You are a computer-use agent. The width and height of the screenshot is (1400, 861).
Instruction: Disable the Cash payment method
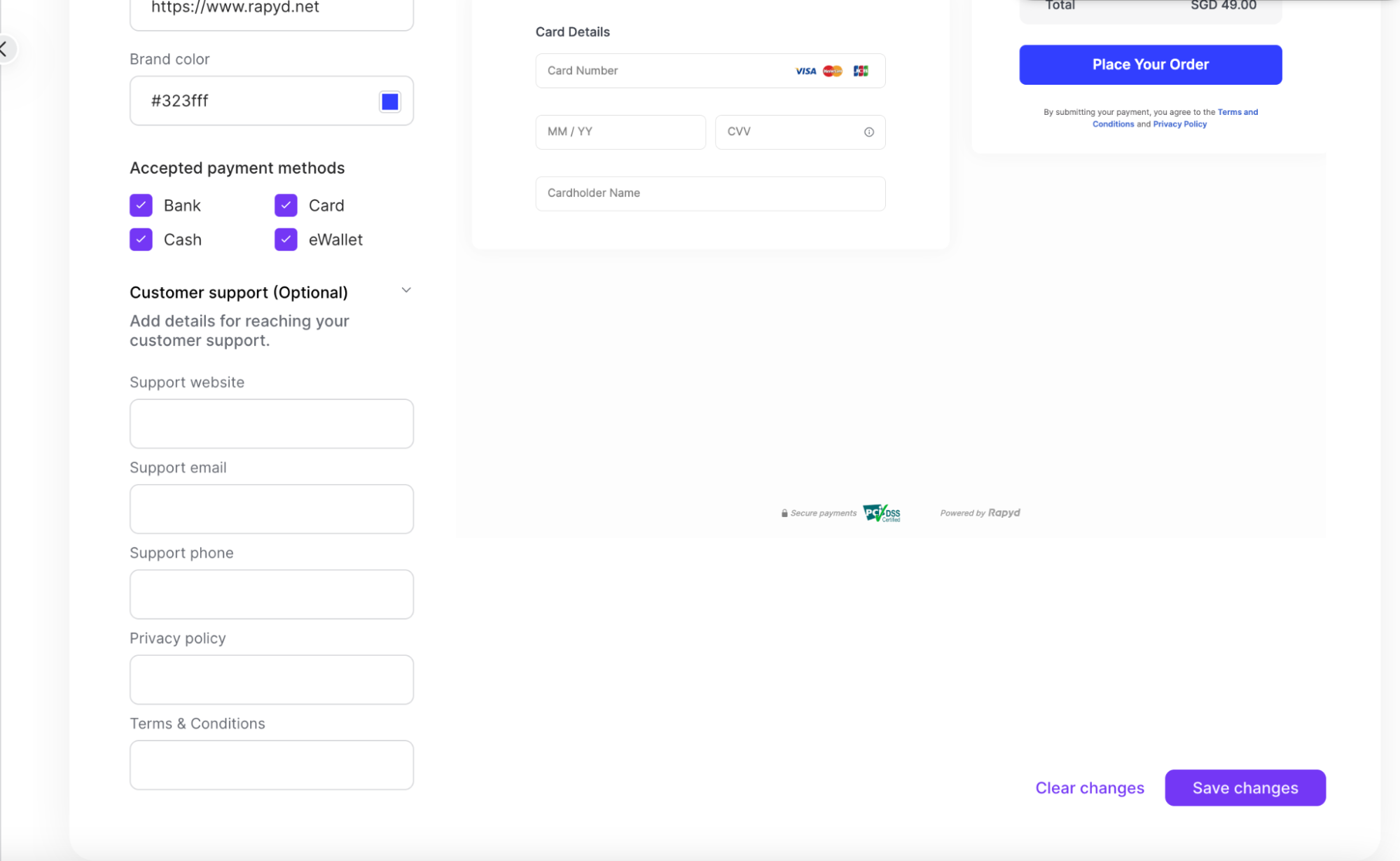pos(141,239)
